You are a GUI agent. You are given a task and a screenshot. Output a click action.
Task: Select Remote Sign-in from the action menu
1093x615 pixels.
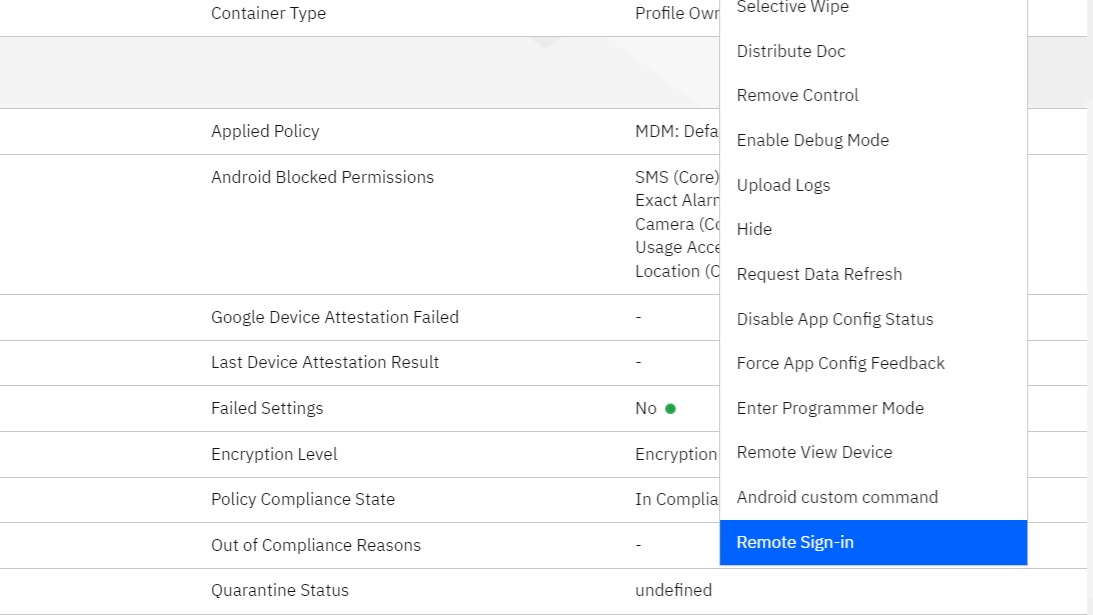point(795,542)
